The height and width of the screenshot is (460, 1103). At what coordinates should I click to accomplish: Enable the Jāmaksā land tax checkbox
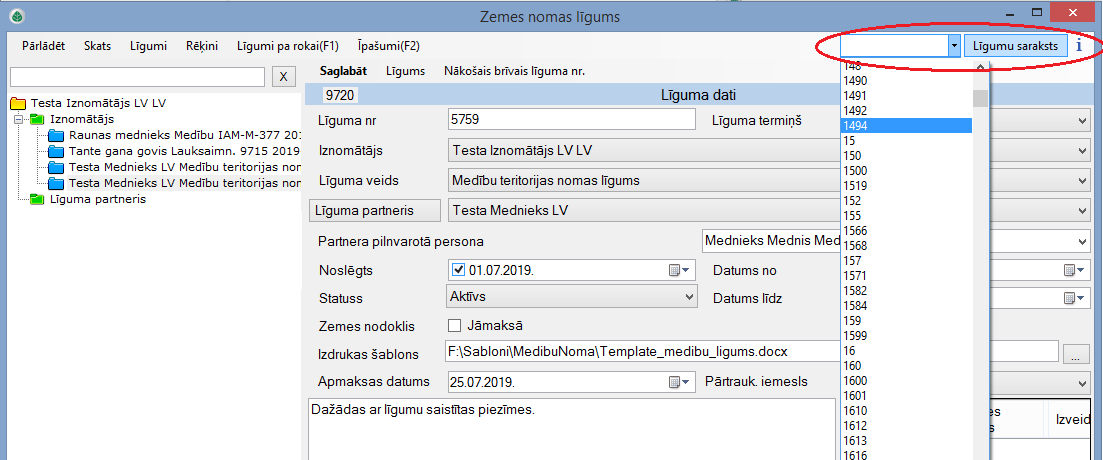pos(454,326)
